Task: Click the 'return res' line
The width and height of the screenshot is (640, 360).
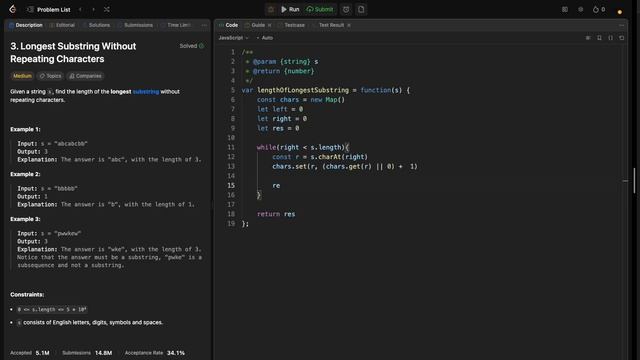Action: [276, 214]
